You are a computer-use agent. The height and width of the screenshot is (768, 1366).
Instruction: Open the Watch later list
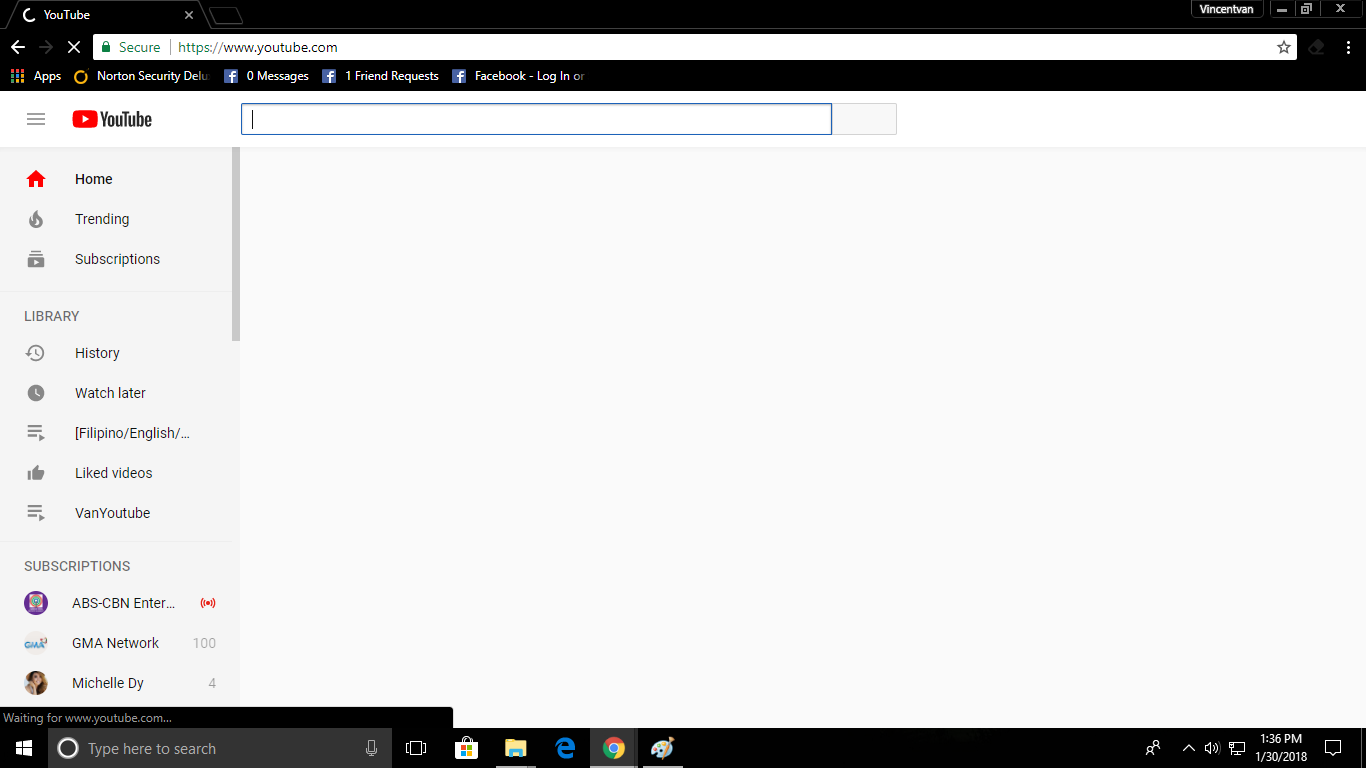click(116, 393)
